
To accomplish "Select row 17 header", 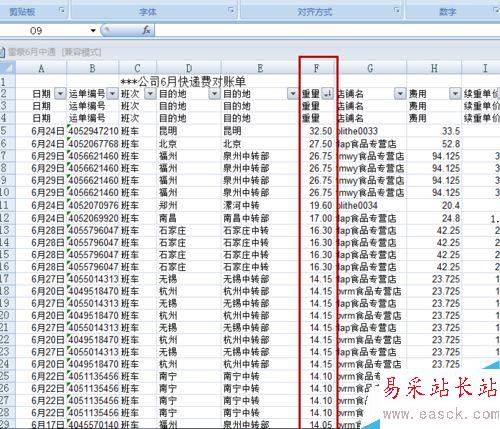I will tap(7, 279).
